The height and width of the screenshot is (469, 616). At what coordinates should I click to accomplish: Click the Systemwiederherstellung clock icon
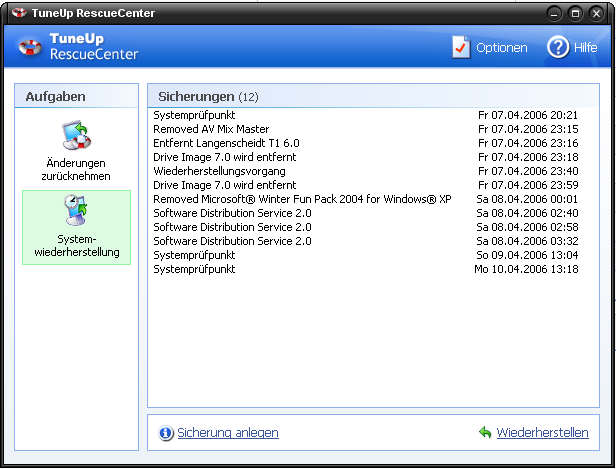(76, 210)
